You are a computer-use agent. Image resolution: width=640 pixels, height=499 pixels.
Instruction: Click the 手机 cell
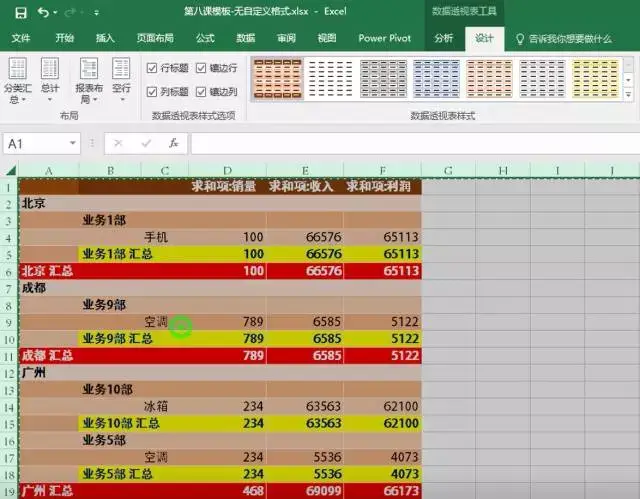(x=164, y=237)
